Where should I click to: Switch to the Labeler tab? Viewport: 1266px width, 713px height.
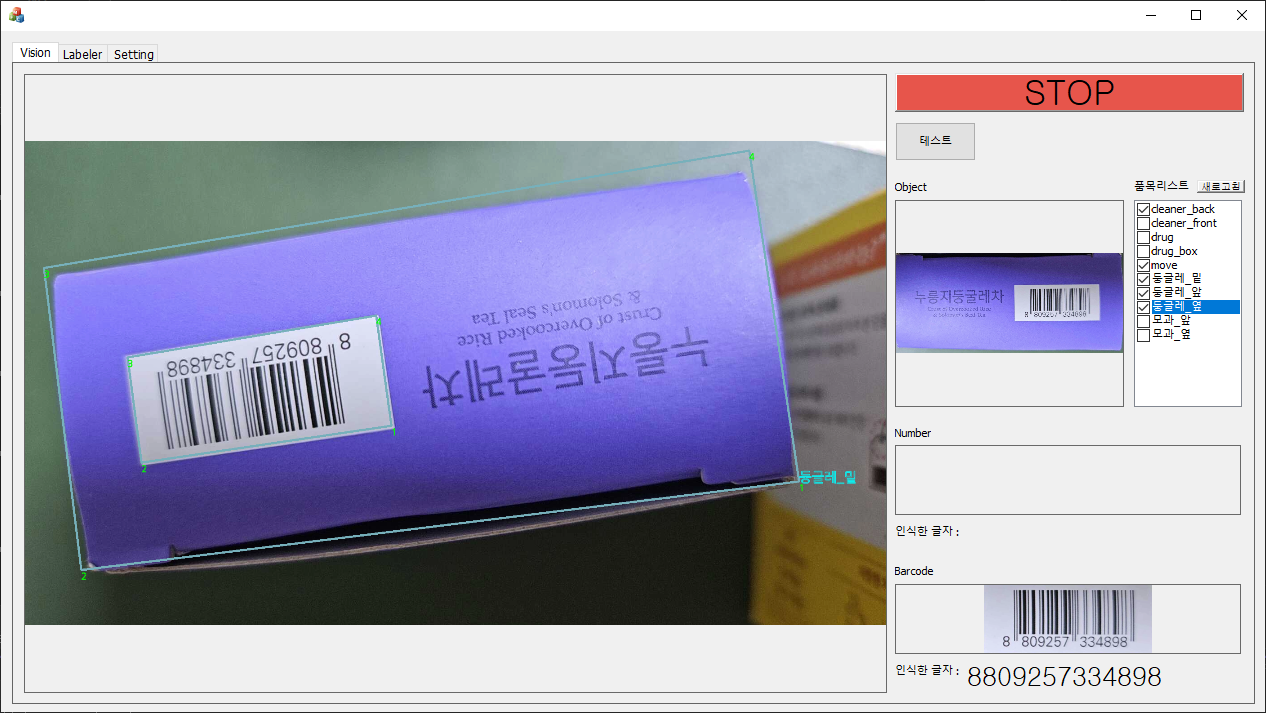pyautogui.click(x=82, y=54)
